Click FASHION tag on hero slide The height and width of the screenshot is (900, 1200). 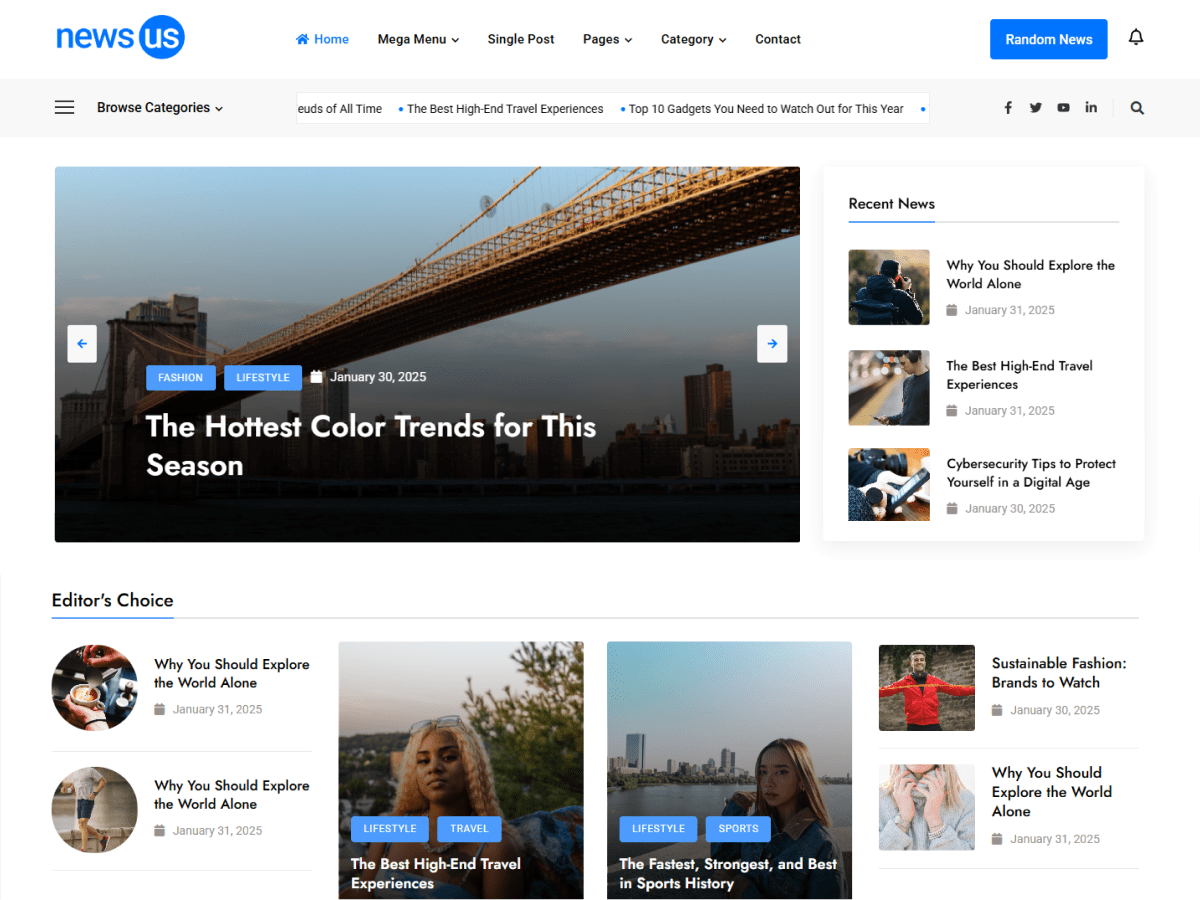(x=180, y=378)
